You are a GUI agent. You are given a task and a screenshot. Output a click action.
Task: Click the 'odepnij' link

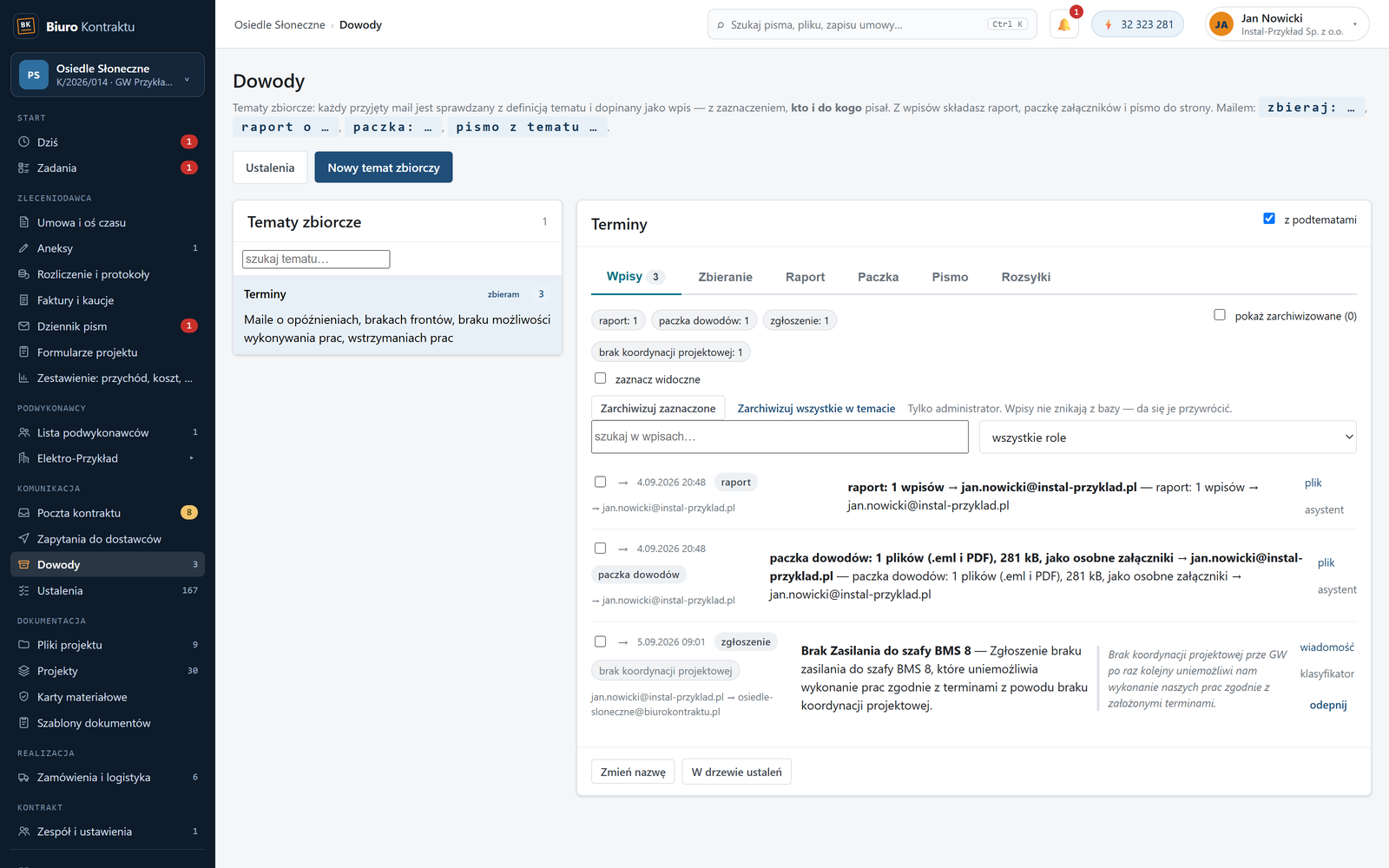[1328, 705]
